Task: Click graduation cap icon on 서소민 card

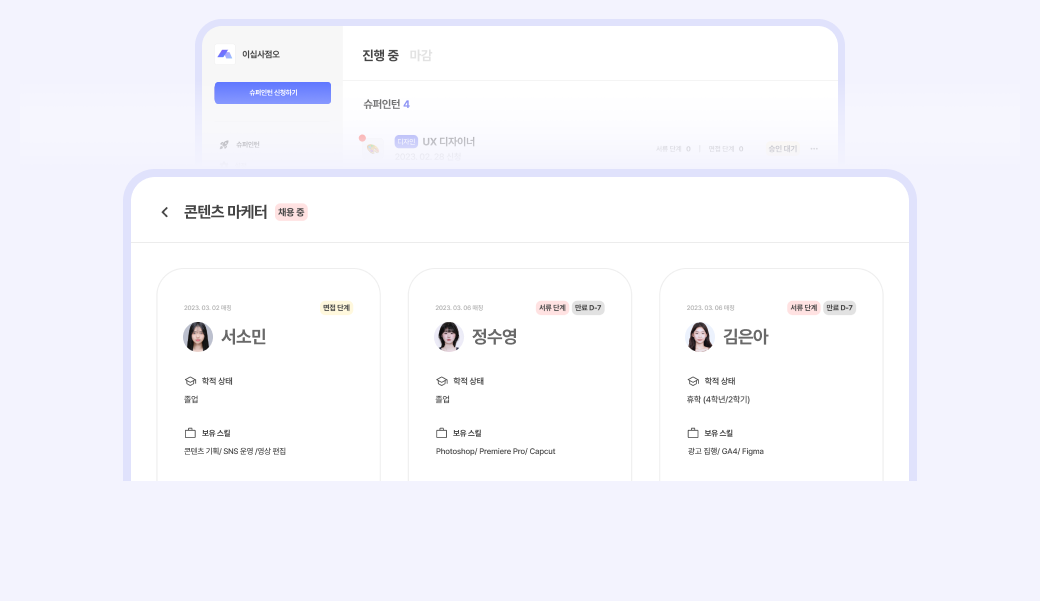Action: coord(190,381)
